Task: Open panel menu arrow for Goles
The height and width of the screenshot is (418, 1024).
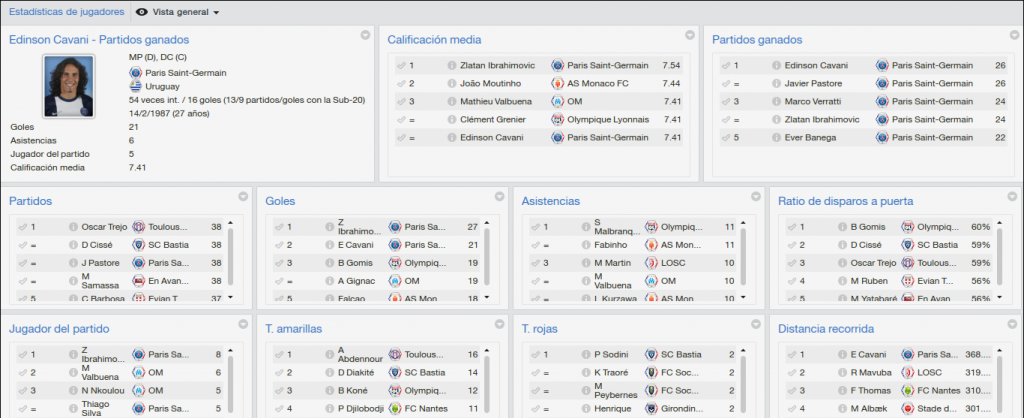Action: tap(500, 196)
